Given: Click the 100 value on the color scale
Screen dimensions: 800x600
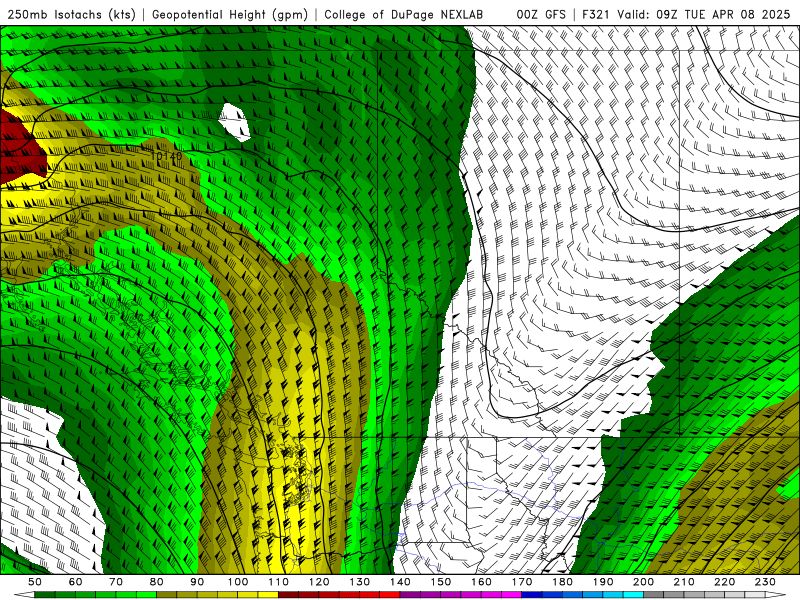Looking at the screenshot, I should point(238,582).
